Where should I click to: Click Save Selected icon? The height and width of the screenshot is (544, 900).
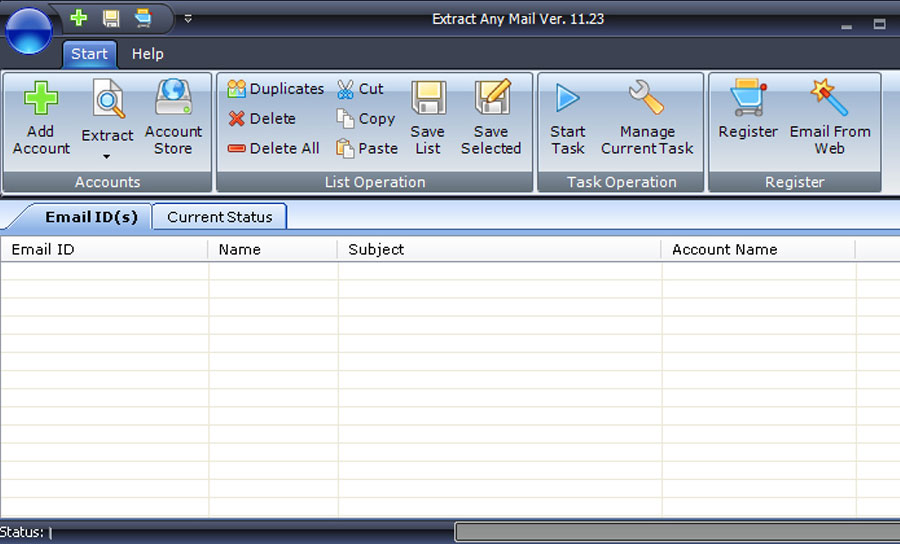coord(491,99)
